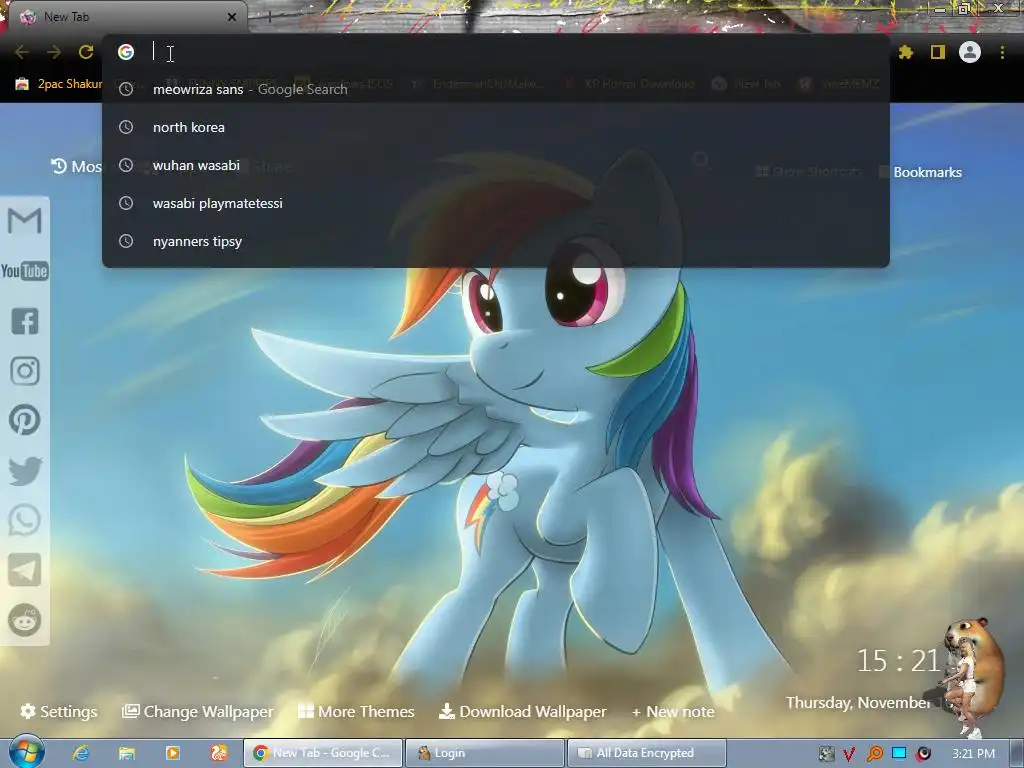Image resolution: width=1024 pixels, height=768 pixels.
Task: Open Twitter from the left sidebar
Action: point(25,471)
